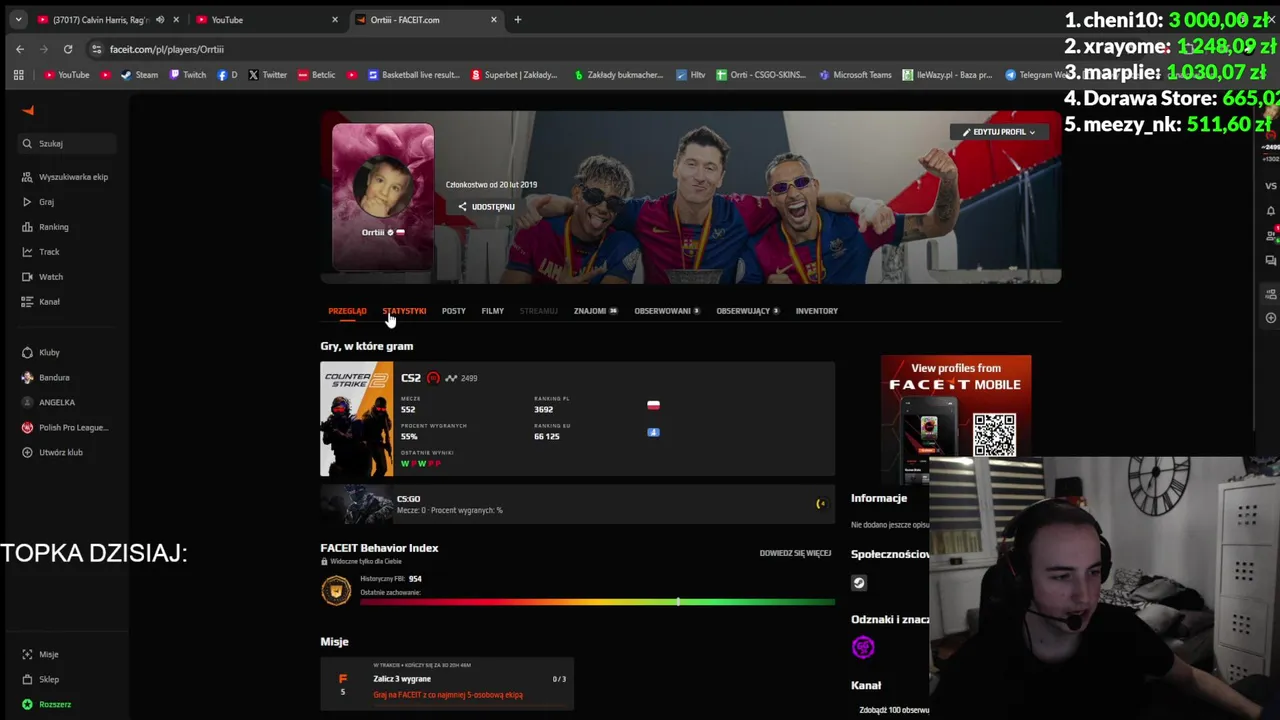This screenshot has height=720, width=1280.
Task: Open Sklep in the sidebar
Action: pyautogui.click(x=40, y=680)
